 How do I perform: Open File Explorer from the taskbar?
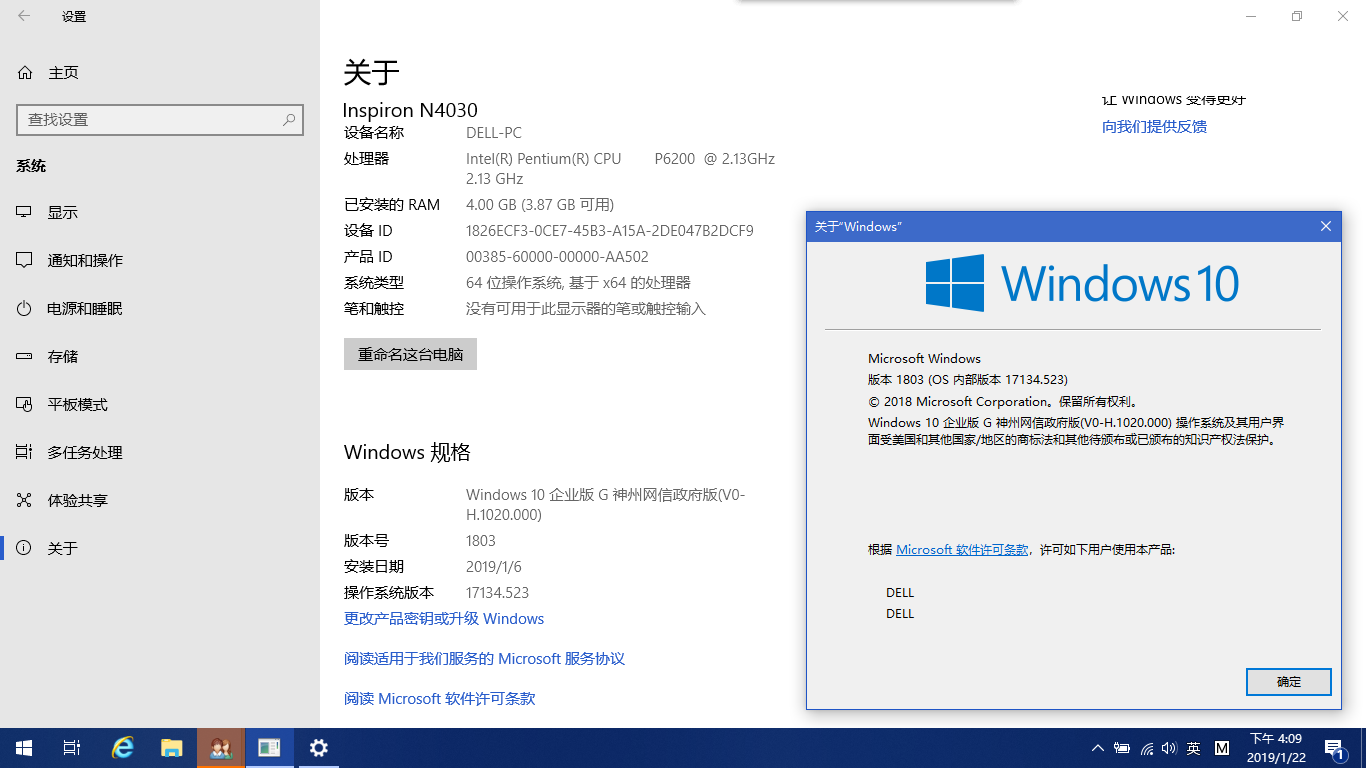[172, 748]
